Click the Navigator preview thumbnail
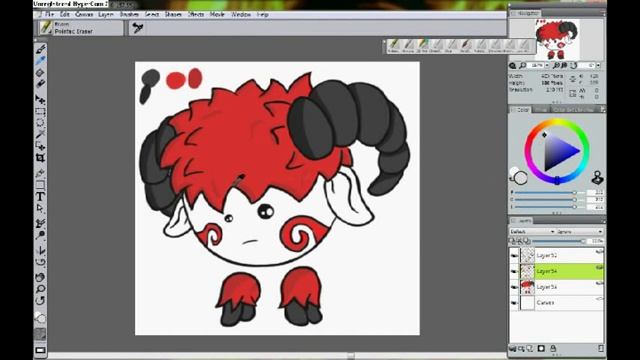640x360 pixels. click(x=556, y=40)
